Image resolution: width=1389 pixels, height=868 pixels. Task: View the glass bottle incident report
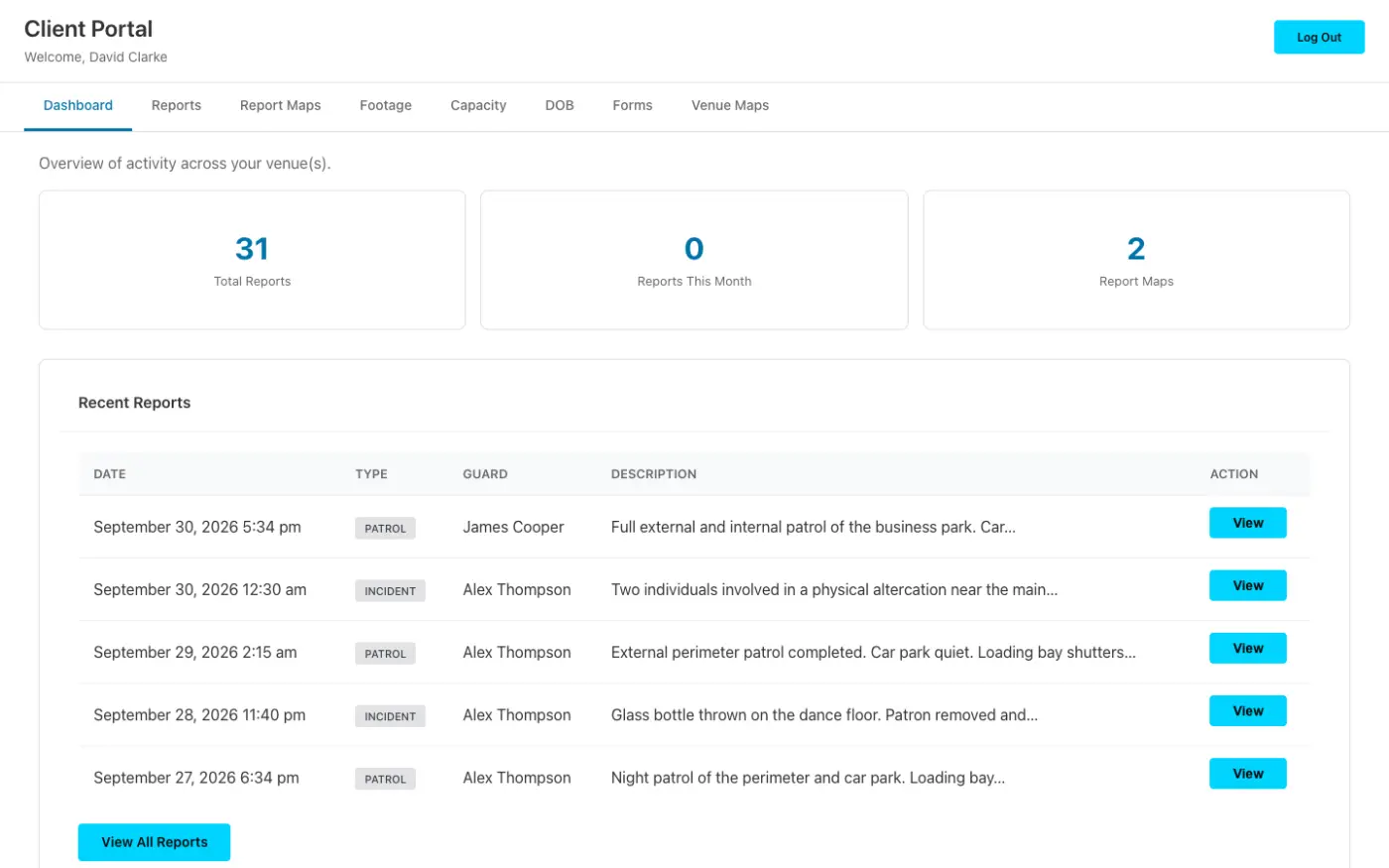coord(1247,710)
